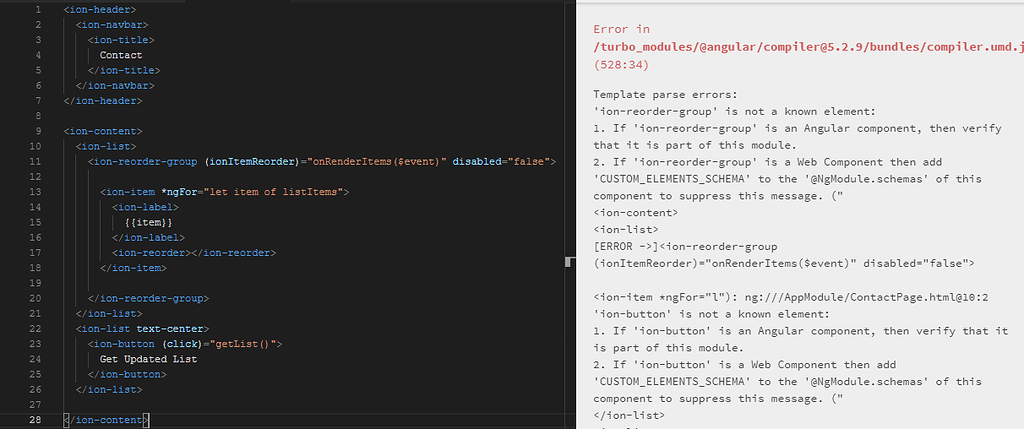Click the <ion-reorder></ion-reorder> element on line 17
Screen dimensions: 1024x429
[195, 253]
